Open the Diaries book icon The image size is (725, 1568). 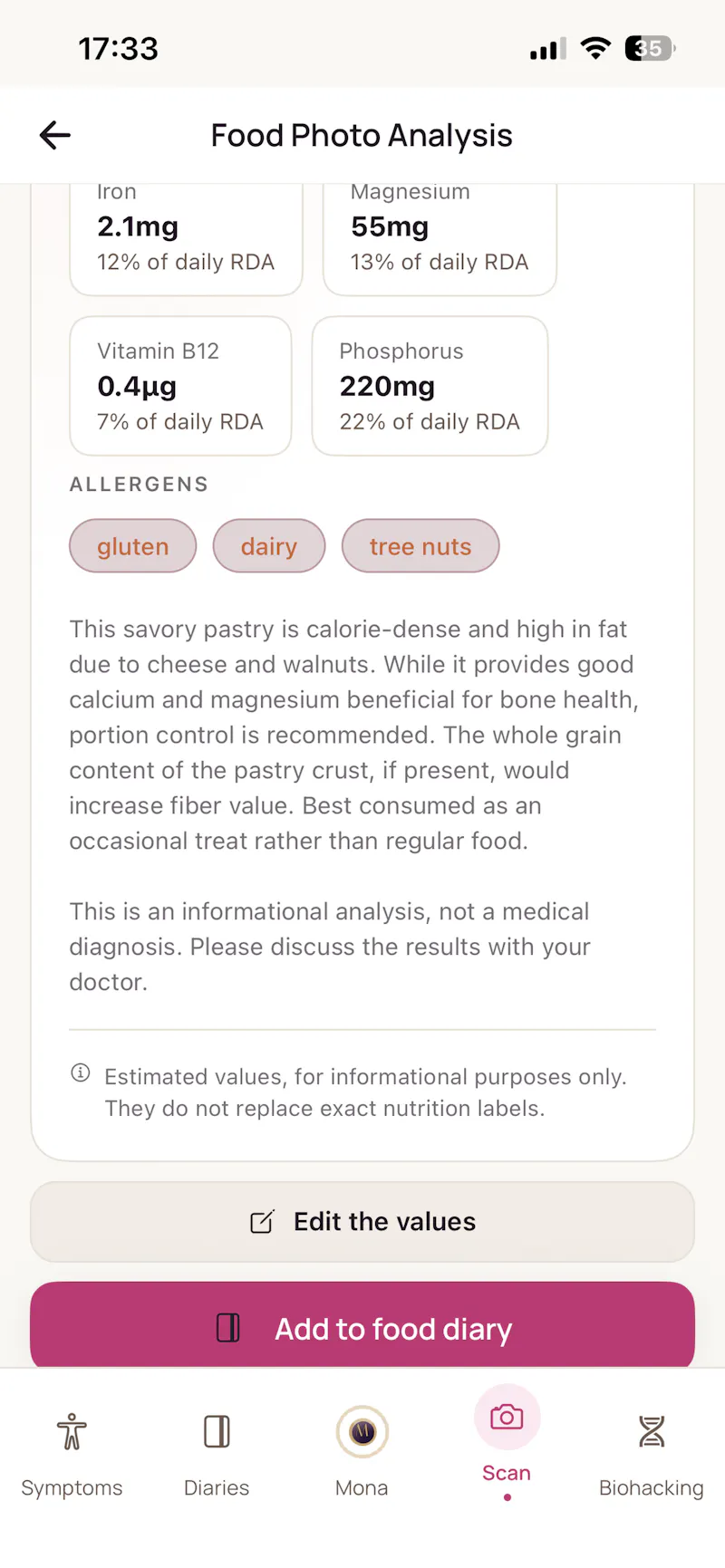pos(217,1432)
